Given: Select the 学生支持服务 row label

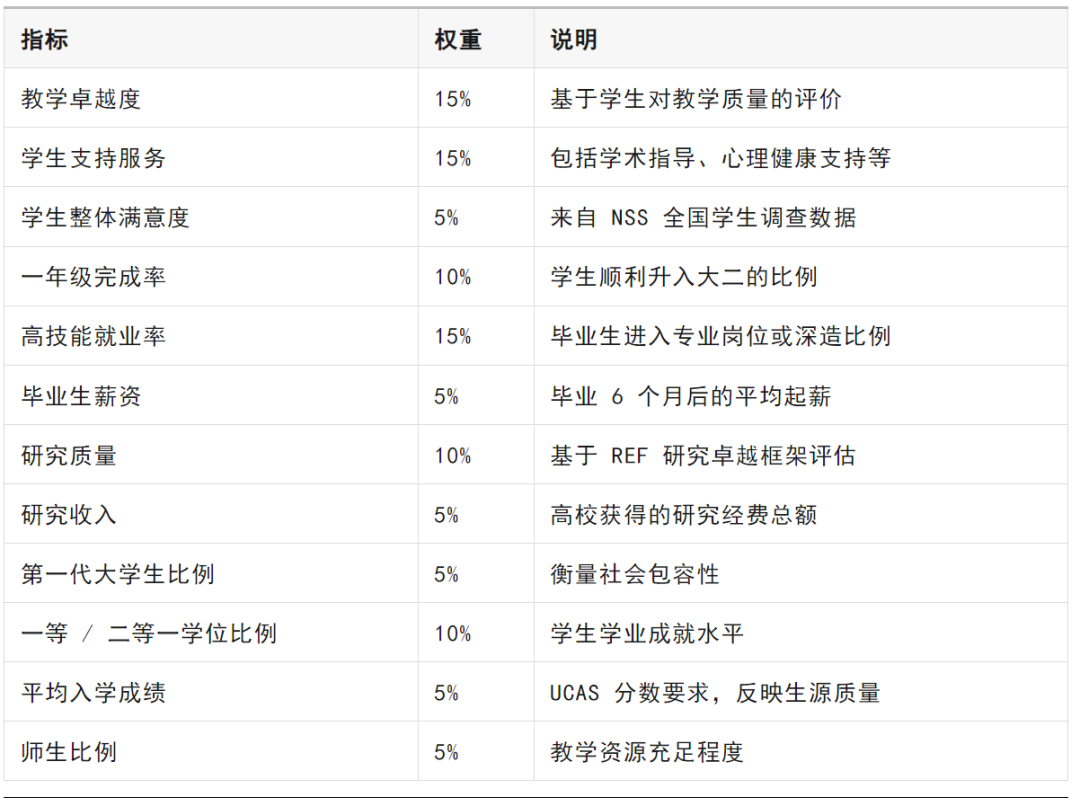Looking at the screenshot, I should (93, 158).
